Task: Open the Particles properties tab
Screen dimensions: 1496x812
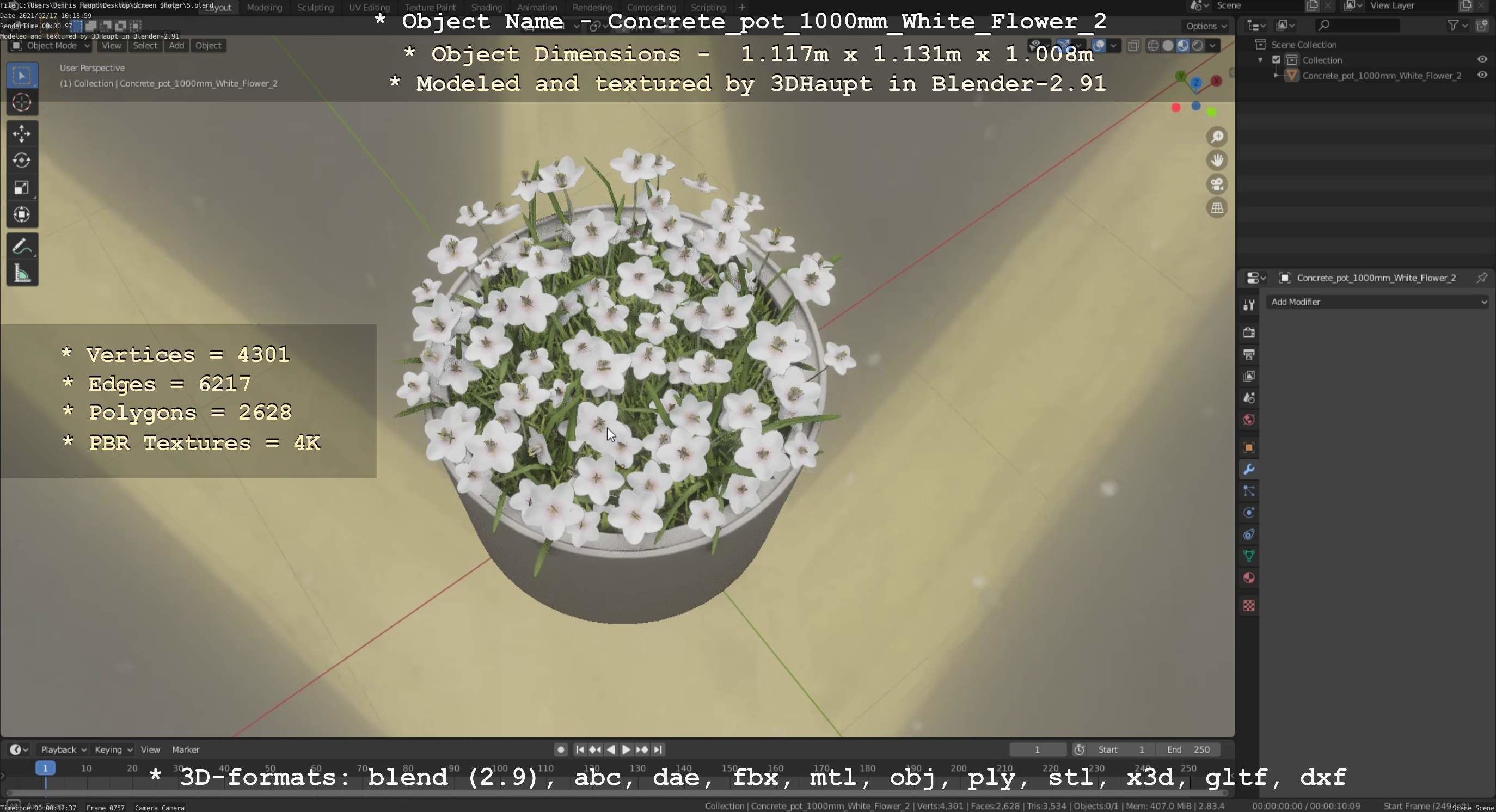Action: pos(1249,491)
